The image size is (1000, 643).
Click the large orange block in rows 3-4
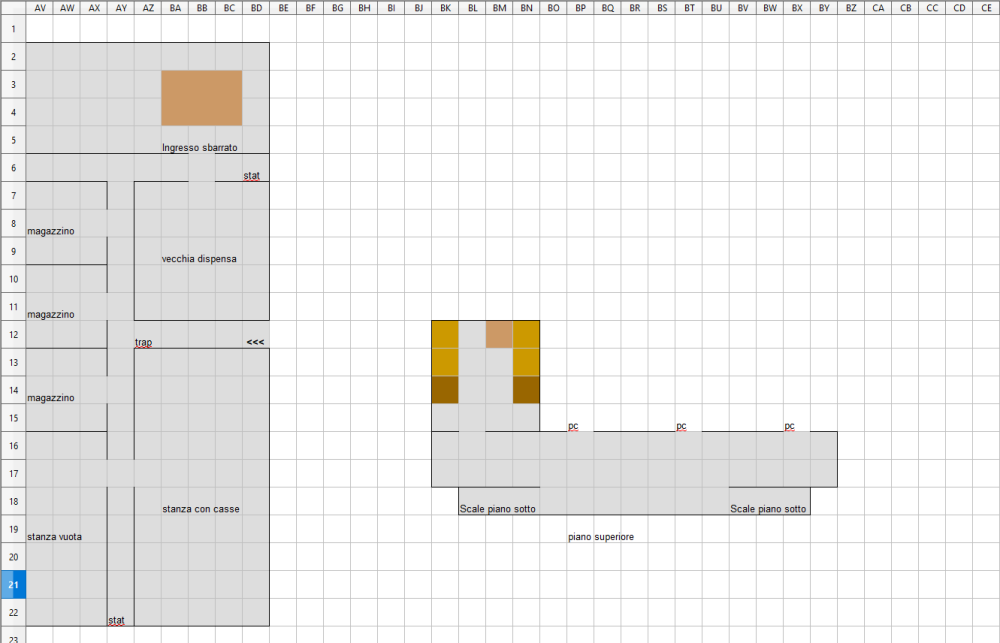tap(201, 97)
